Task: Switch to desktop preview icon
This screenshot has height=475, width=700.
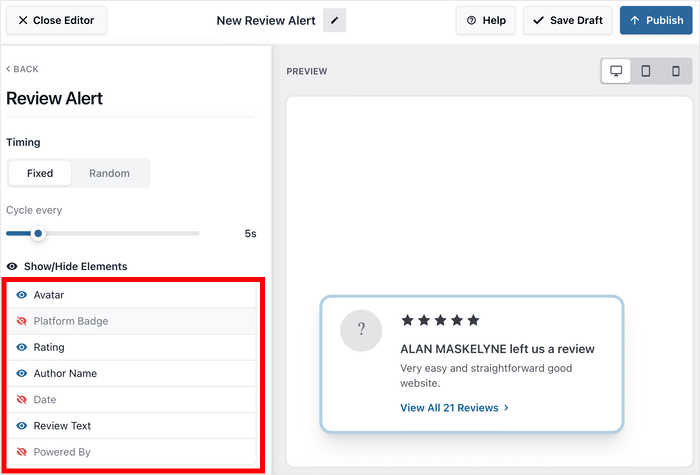Action: tap(616, 71)
